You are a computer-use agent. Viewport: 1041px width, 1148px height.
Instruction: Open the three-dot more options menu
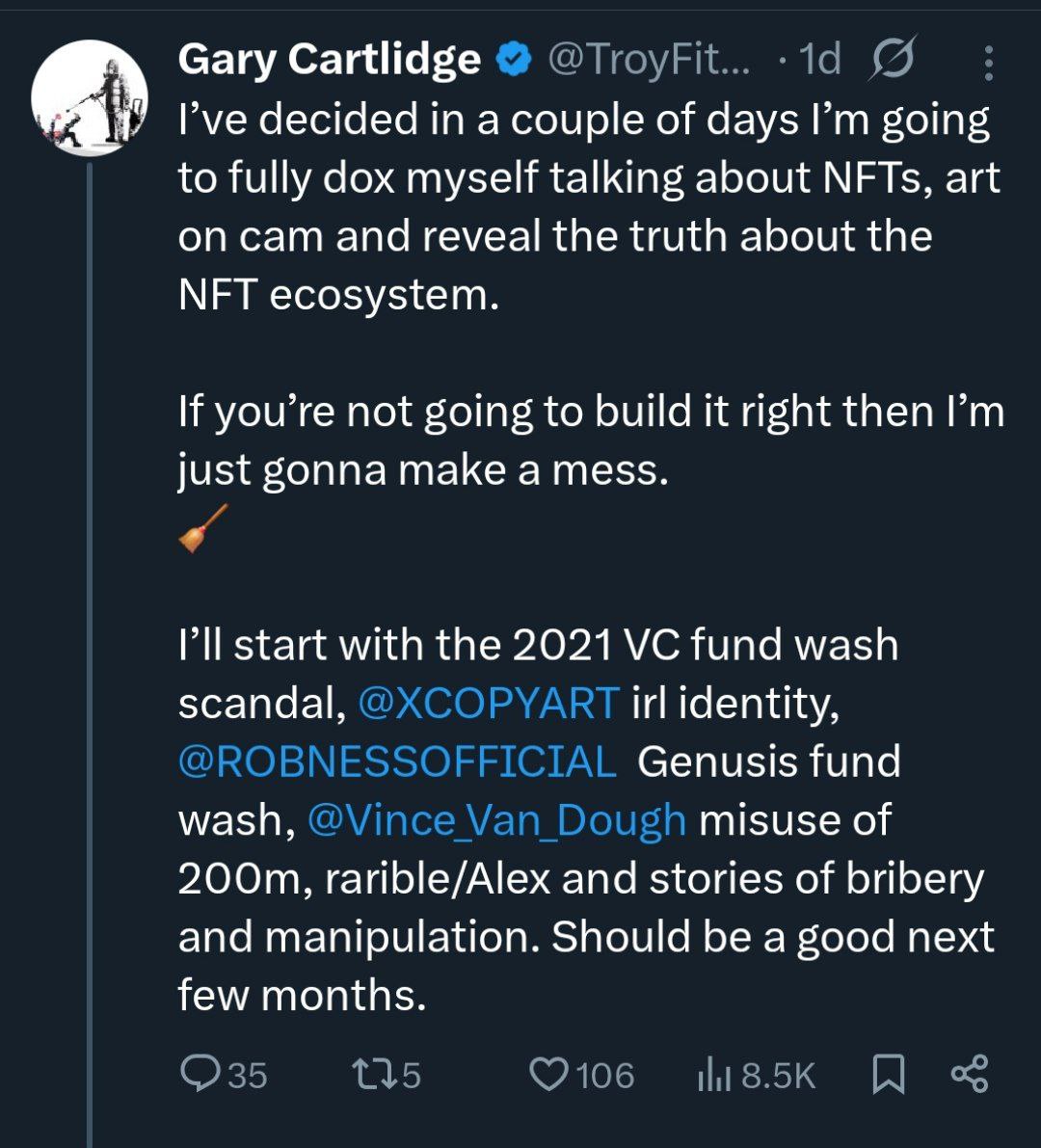point(988,64)
